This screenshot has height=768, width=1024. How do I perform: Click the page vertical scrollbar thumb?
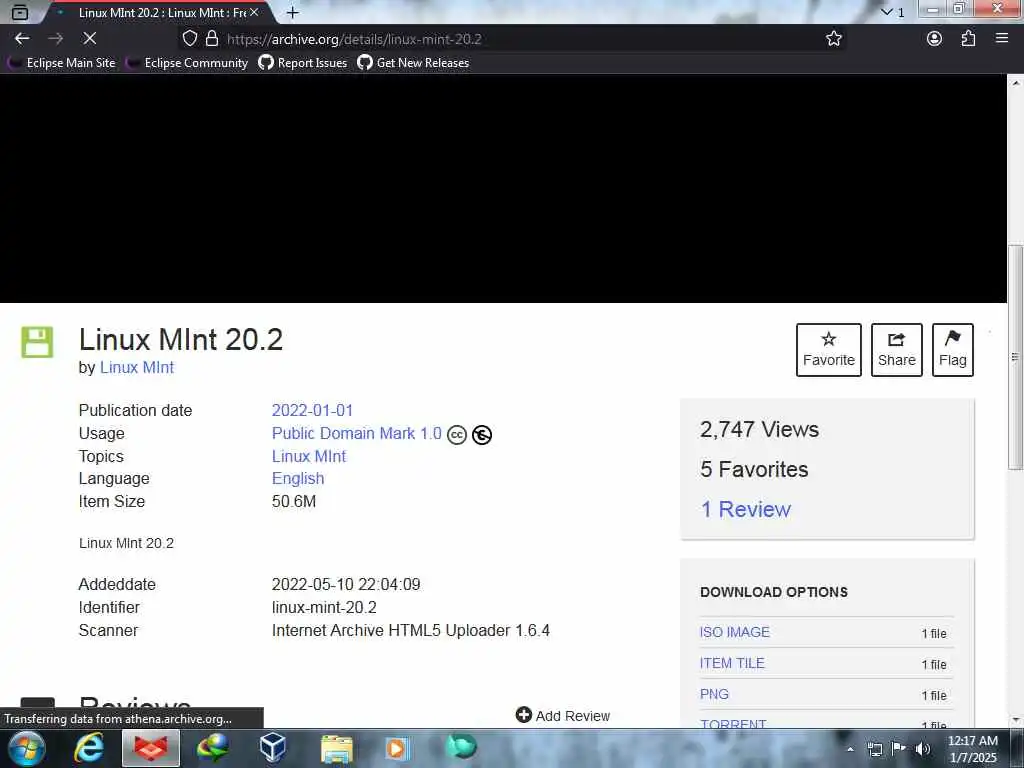tap(1014, 356)
